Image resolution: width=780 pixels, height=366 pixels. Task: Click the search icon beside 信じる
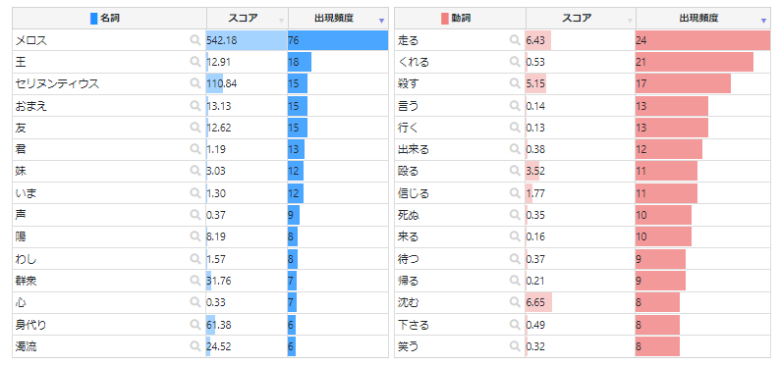[x=514, y=193]
